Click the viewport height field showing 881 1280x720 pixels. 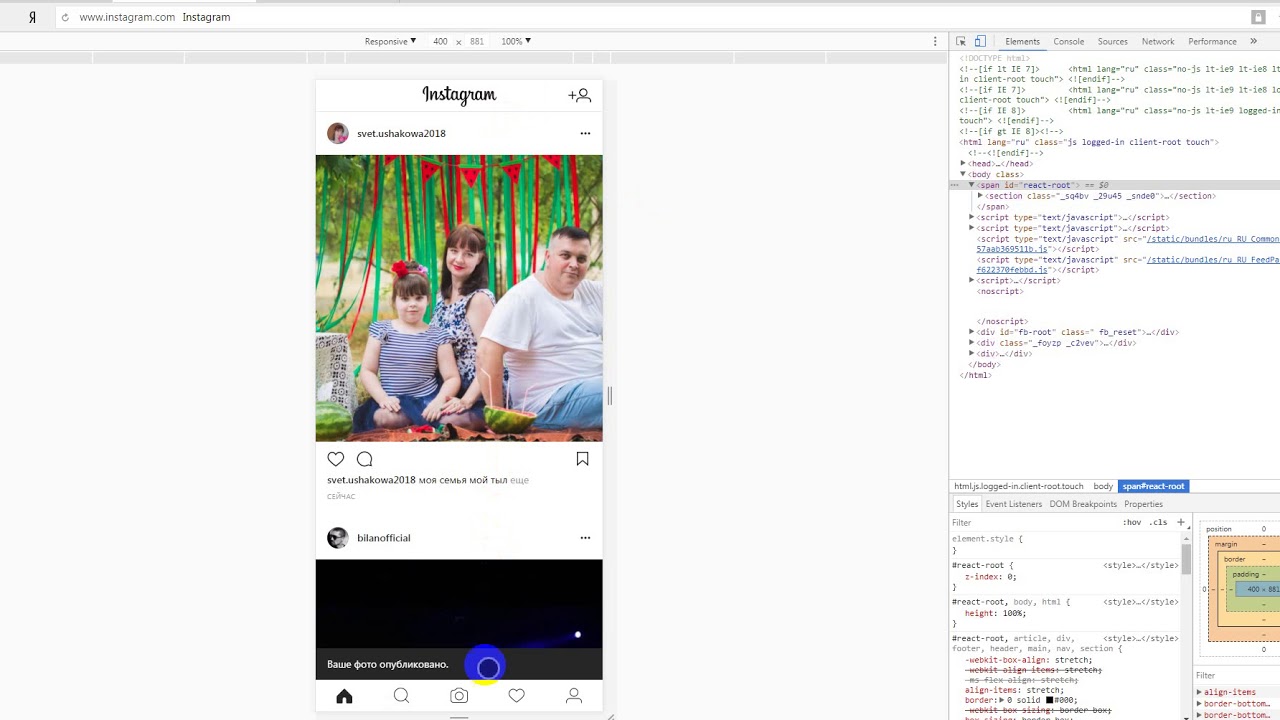click(477, 41)
